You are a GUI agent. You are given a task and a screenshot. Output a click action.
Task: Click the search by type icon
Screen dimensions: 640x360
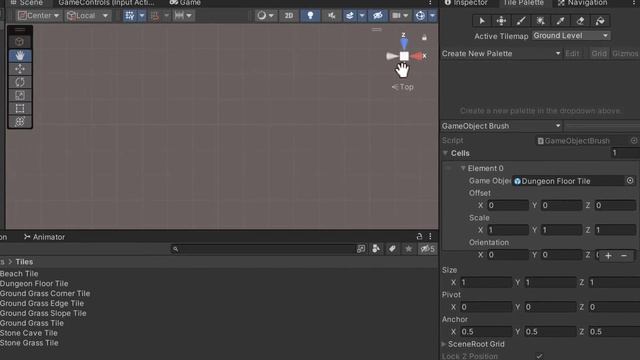click(x=376, y=249)
